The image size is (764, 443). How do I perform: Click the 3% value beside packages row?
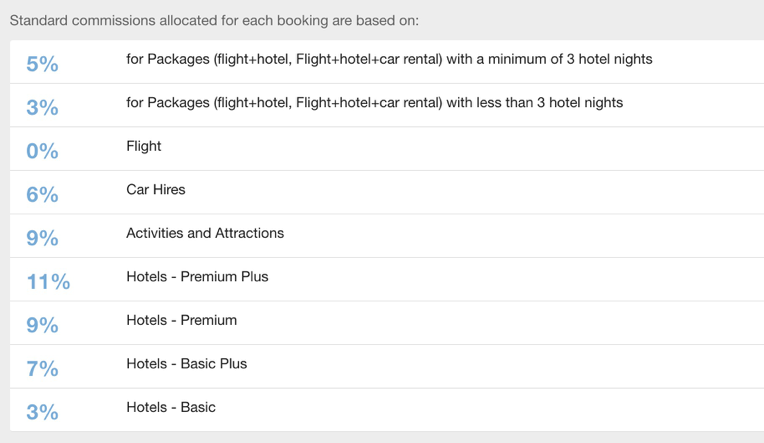tap(42, 107)
